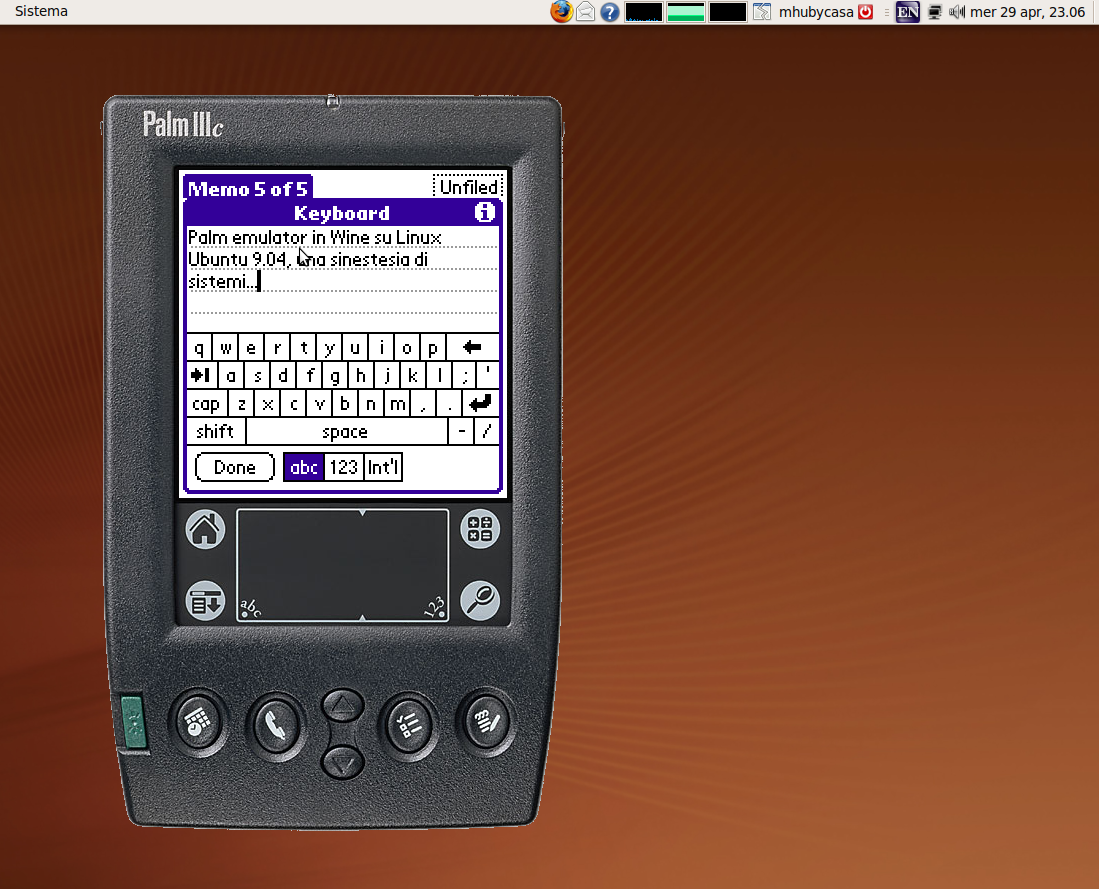Tap the r key
Image resolution: width=1099 pixels, height=889 pixels.
tap(278, 347)
